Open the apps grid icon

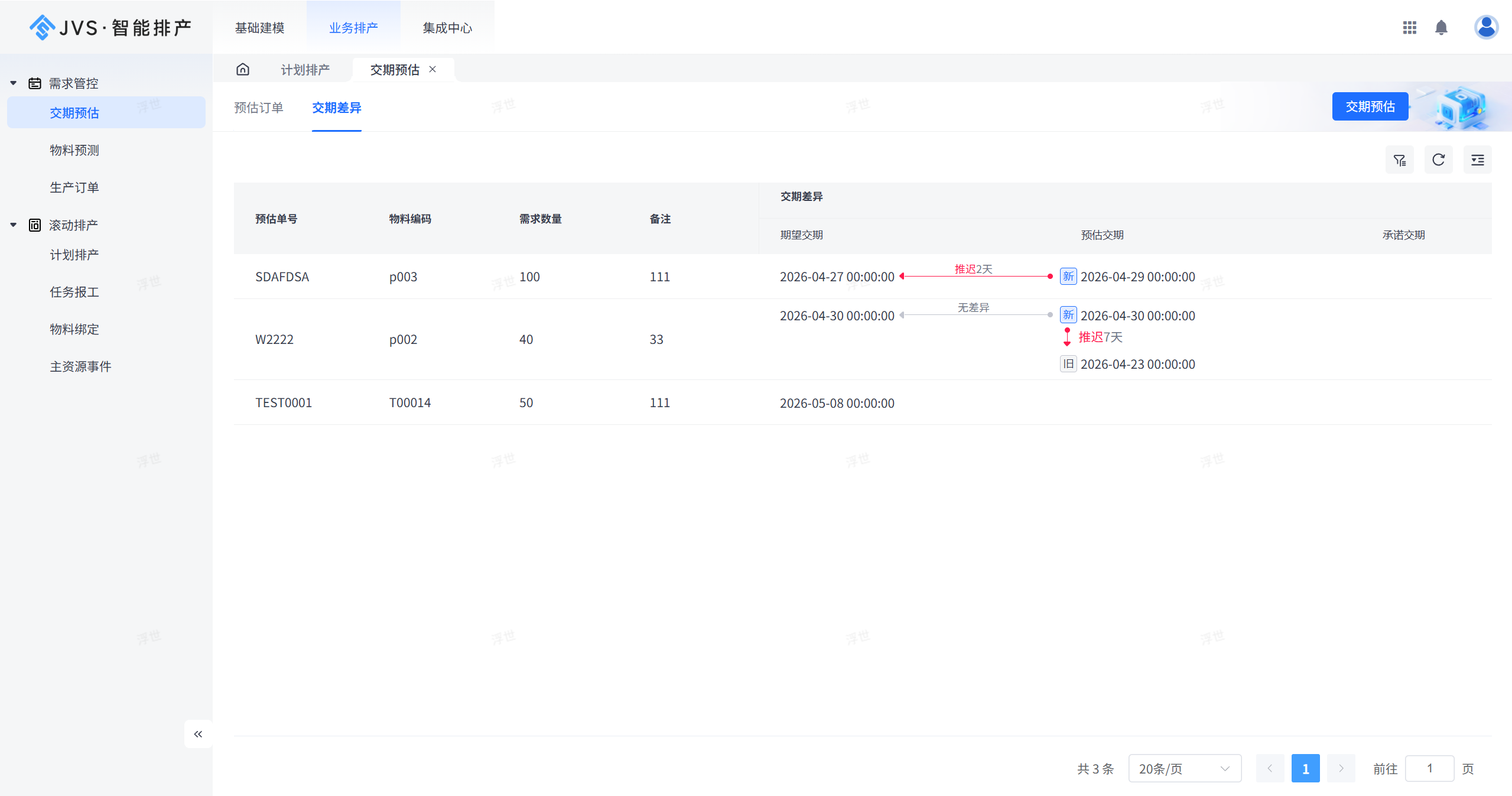(x=1409, y=28)
